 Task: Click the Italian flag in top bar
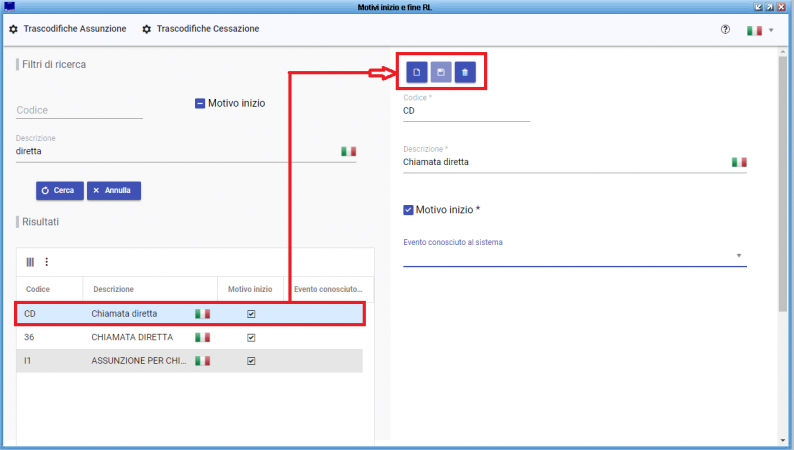click(x=755, y=30)
